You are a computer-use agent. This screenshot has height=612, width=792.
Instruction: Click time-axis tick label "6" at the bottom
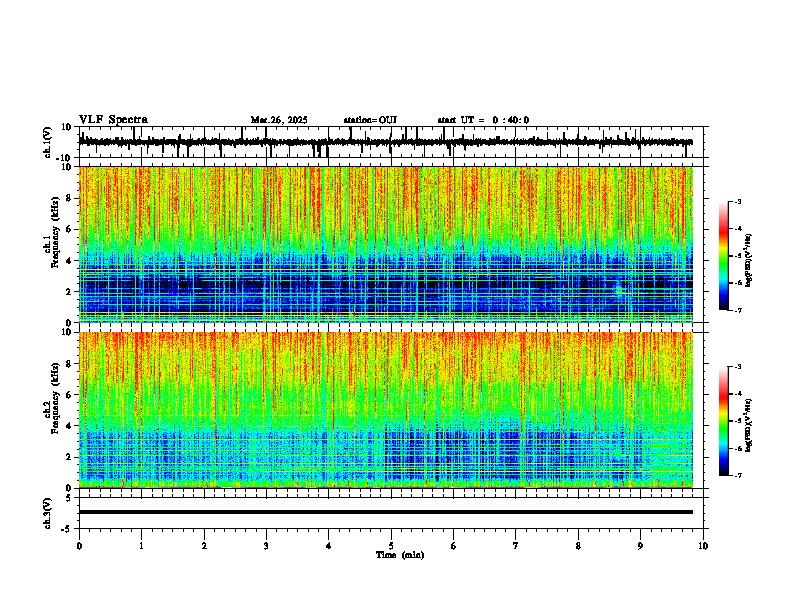pos(454,546)
